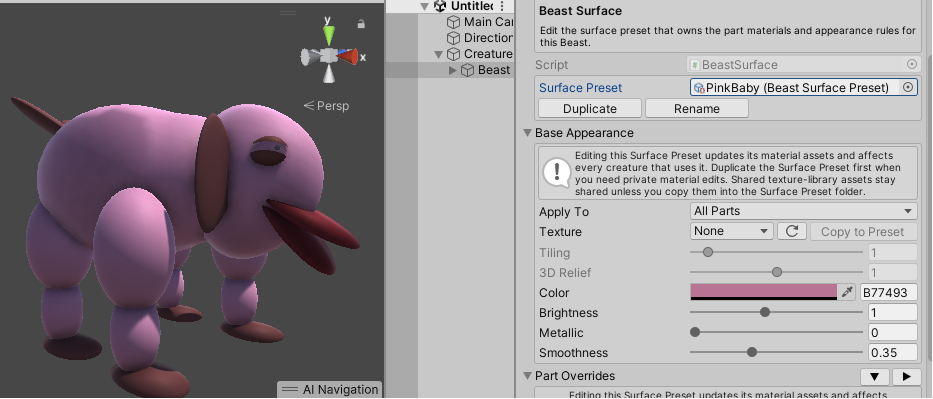The width and height of the screenshot is (933, 399).
Task: Open the Untitled scene options menu
Action: click(x=502, y=6)
